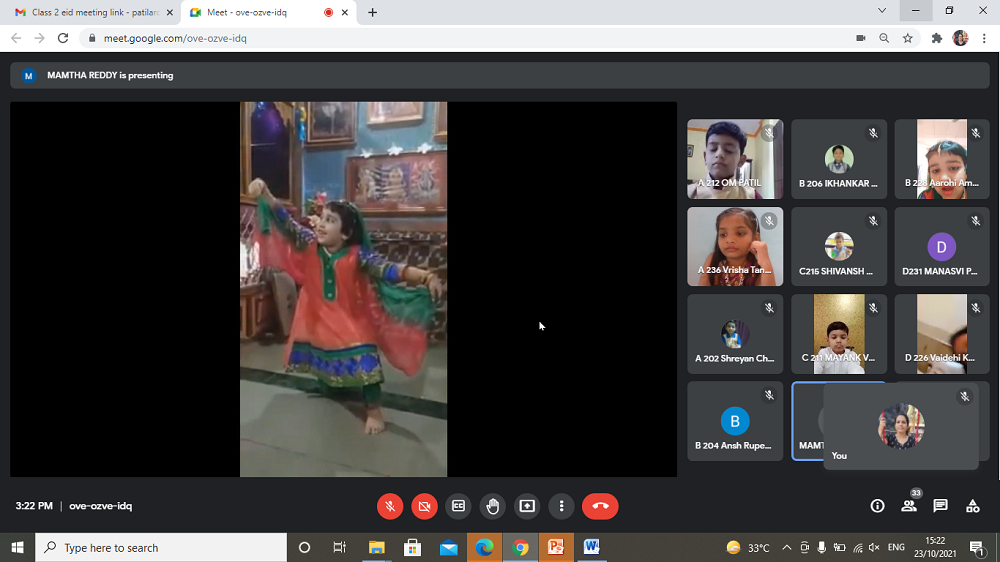Toggle closed captions in the meeting
The height and width of the screenshot is (562, 1000).
pyautogui.click(x=458, y=506)
